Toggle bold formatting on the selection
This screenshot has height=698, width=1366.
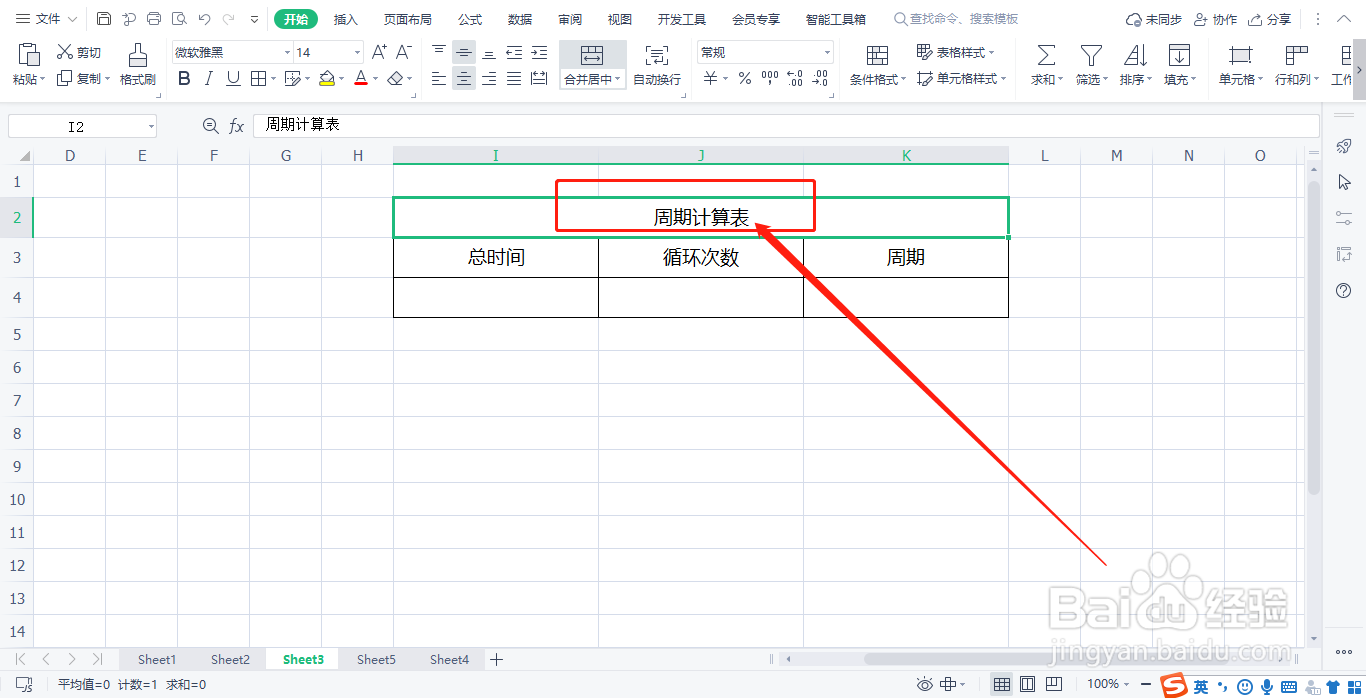pos(183,78)
